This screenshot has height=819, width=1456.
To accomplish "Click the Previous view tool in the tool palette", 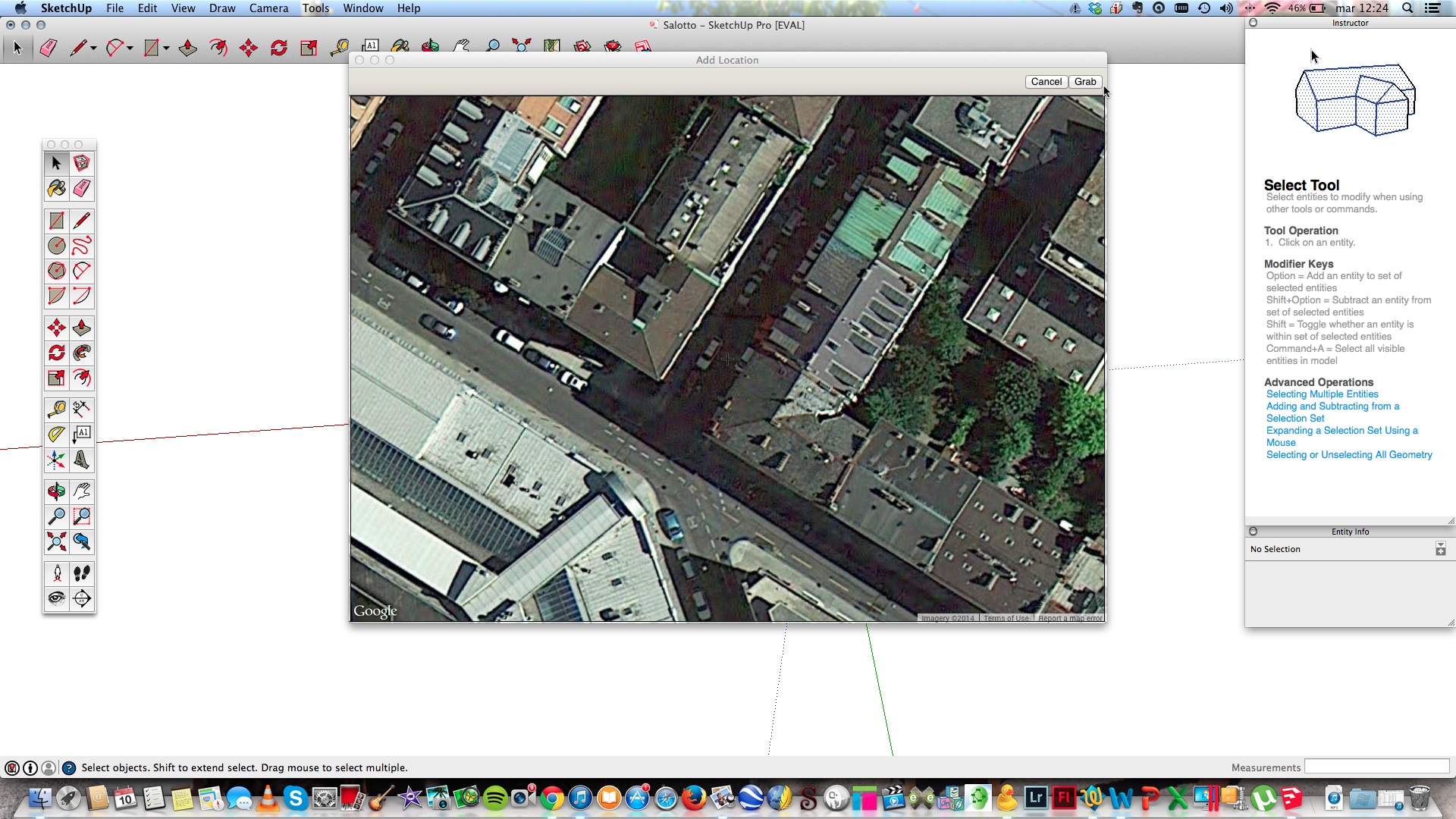I will tap(82, 541).
